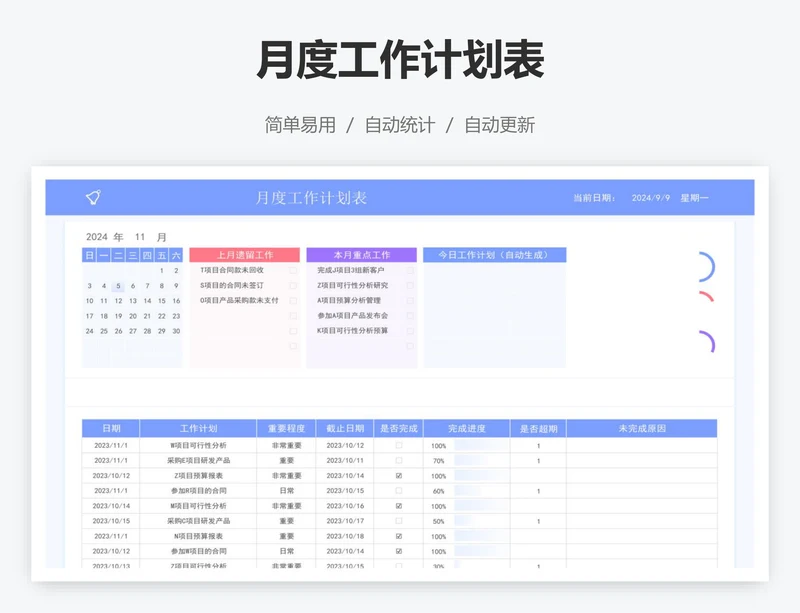Select the 上月遗留工作 header
Screen dimensions: 800x613
pyautogui.click(x=244, y=255)
